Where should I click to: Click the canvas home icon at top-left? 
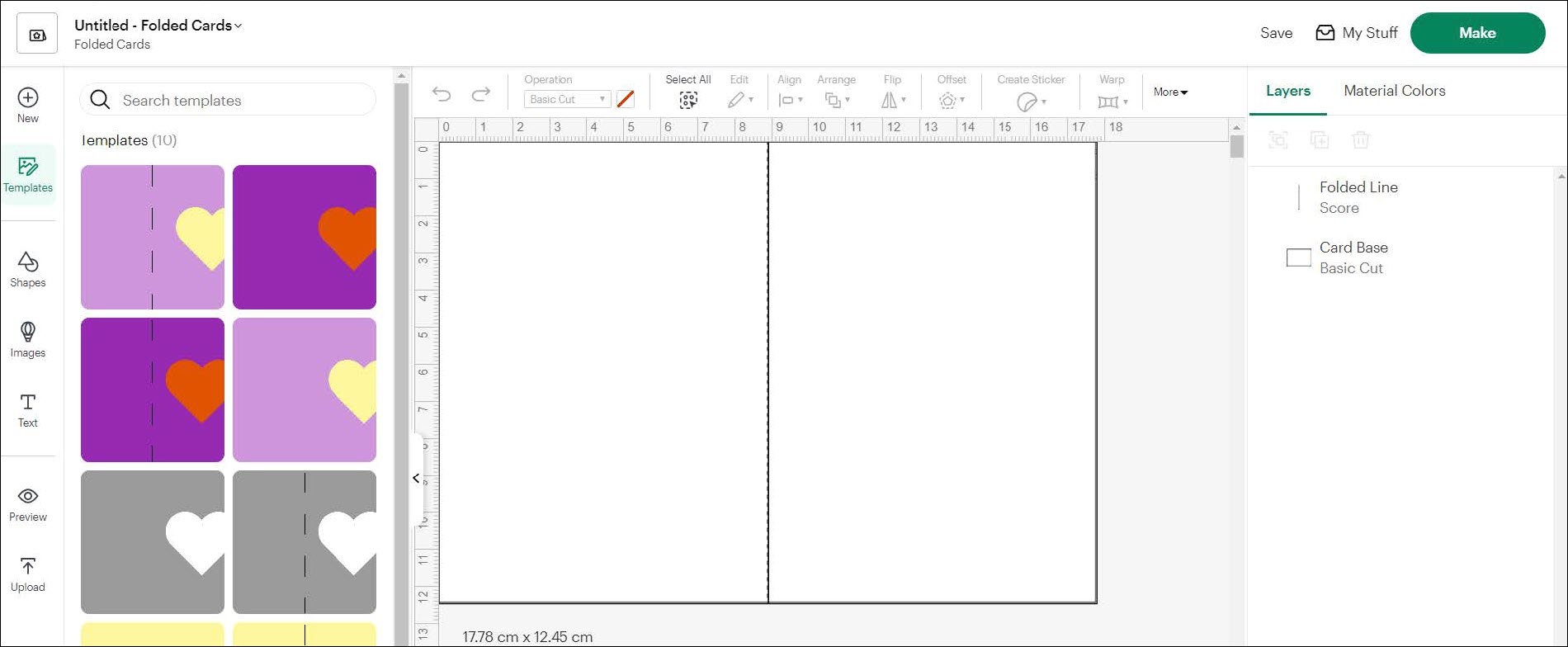[x=37, y=34]
